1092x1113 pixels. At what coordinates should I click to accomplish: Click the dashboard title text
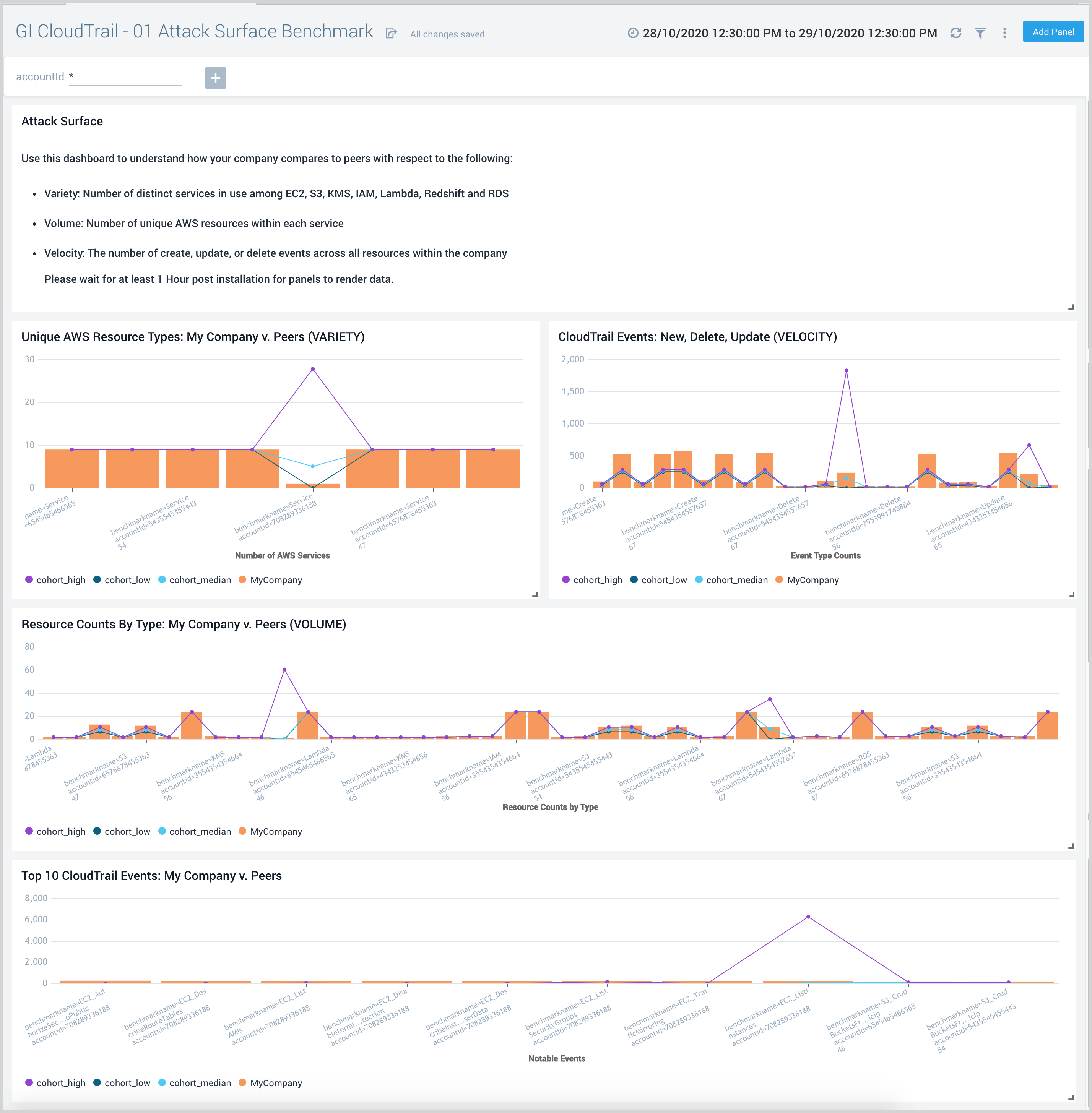[x=194, y=31]
